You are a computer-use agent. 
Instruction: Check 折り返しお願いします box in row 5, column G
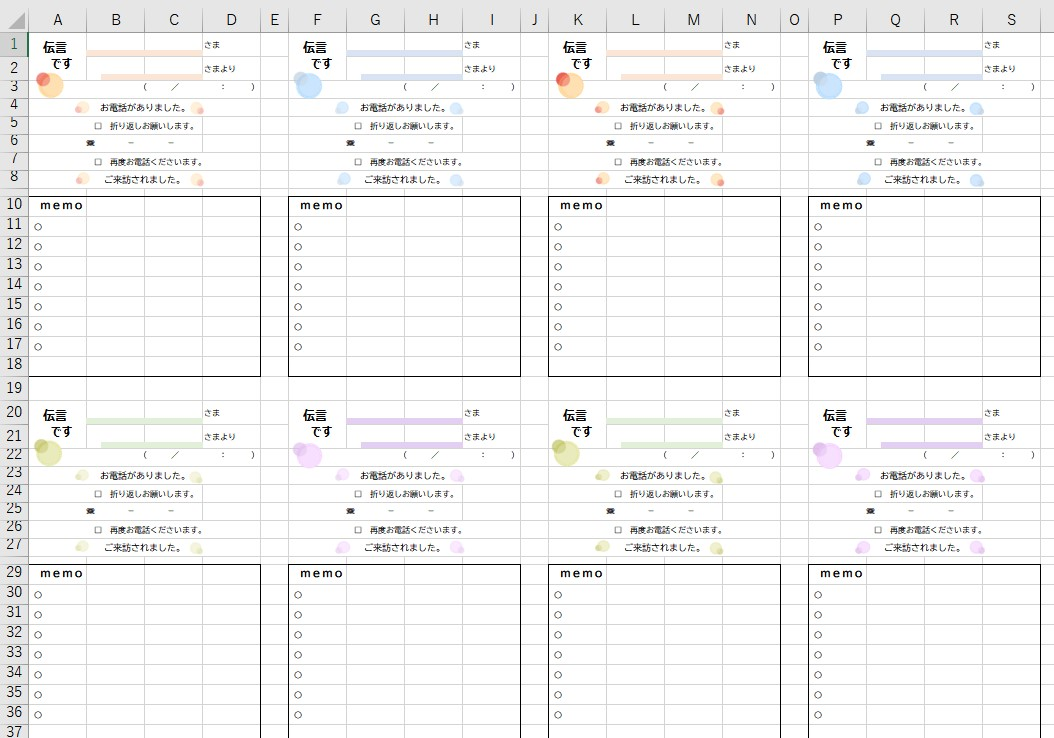tap(358, 126)
